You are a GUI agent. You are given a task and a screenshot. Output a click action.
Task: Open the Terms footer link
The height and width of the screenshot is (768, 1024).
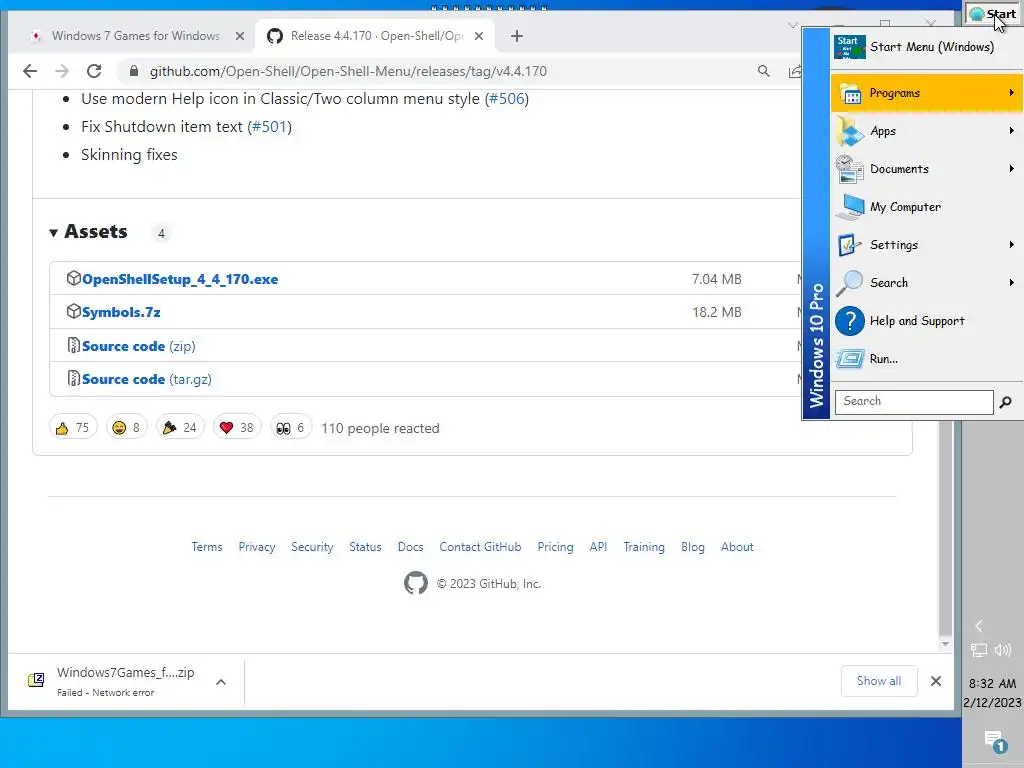[207, 547]
